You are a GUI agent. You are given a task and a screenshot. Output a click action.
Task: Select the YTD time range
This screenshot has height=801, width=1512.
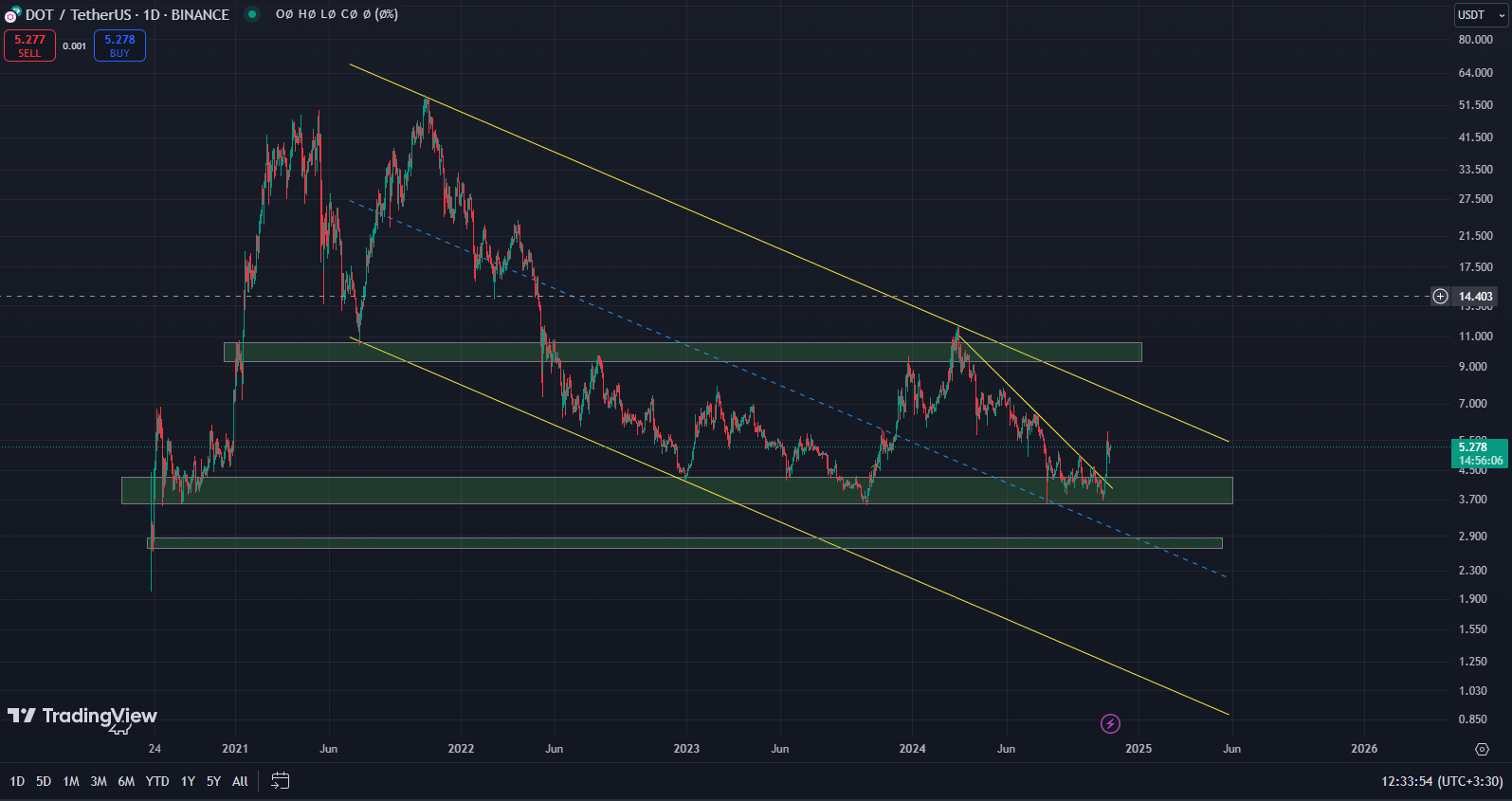[157, 781]
